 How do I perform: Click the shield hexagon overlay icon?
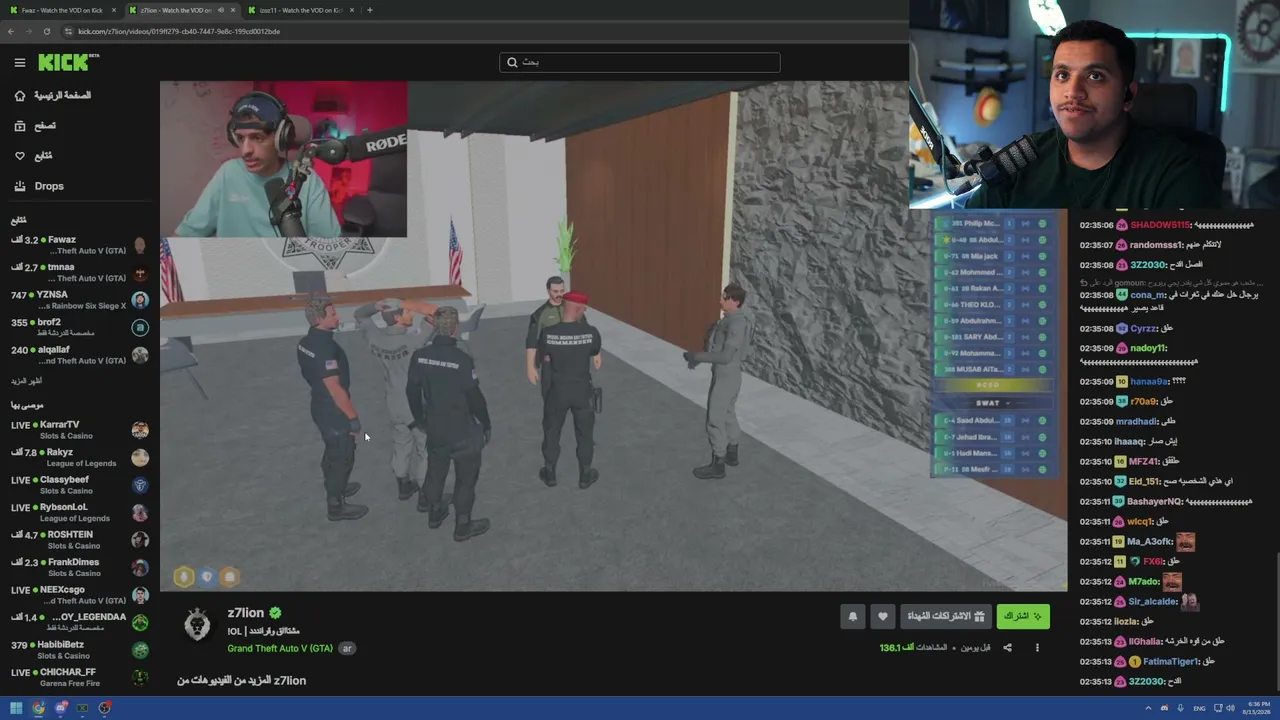207,576
